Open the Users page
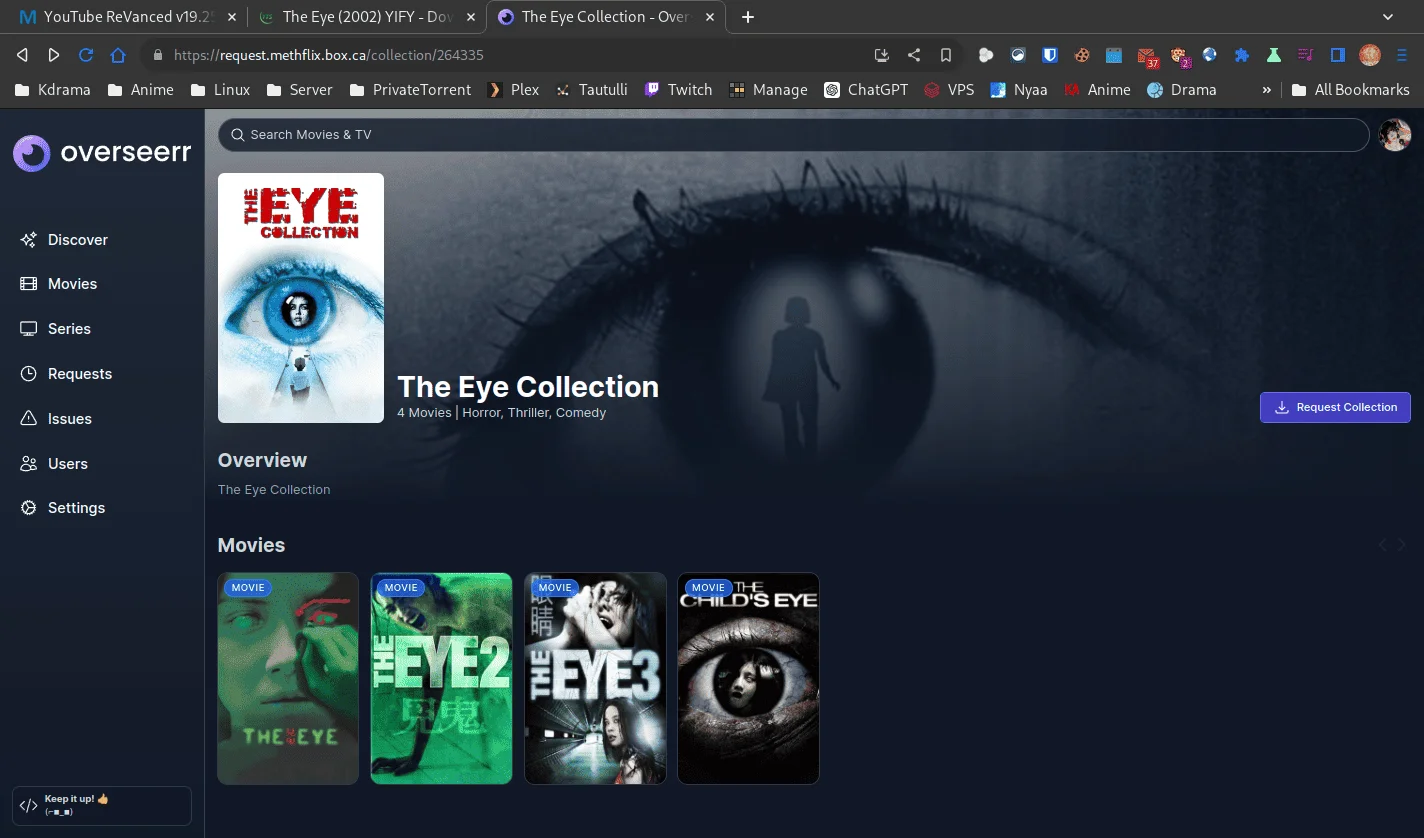Screen dimensions: 1424x838 (54, 464)
